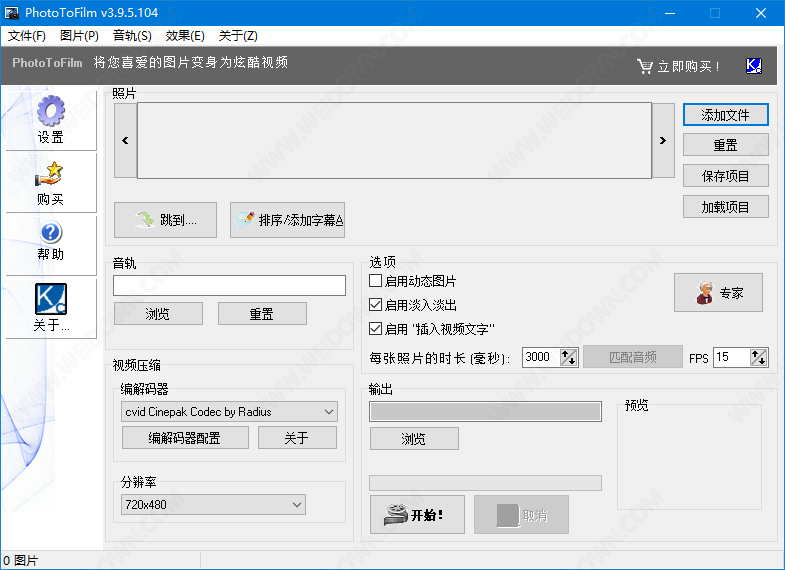The image size is (785, 570).
Task: Click the FPS value 15 field
Action: tap(732, 357)
